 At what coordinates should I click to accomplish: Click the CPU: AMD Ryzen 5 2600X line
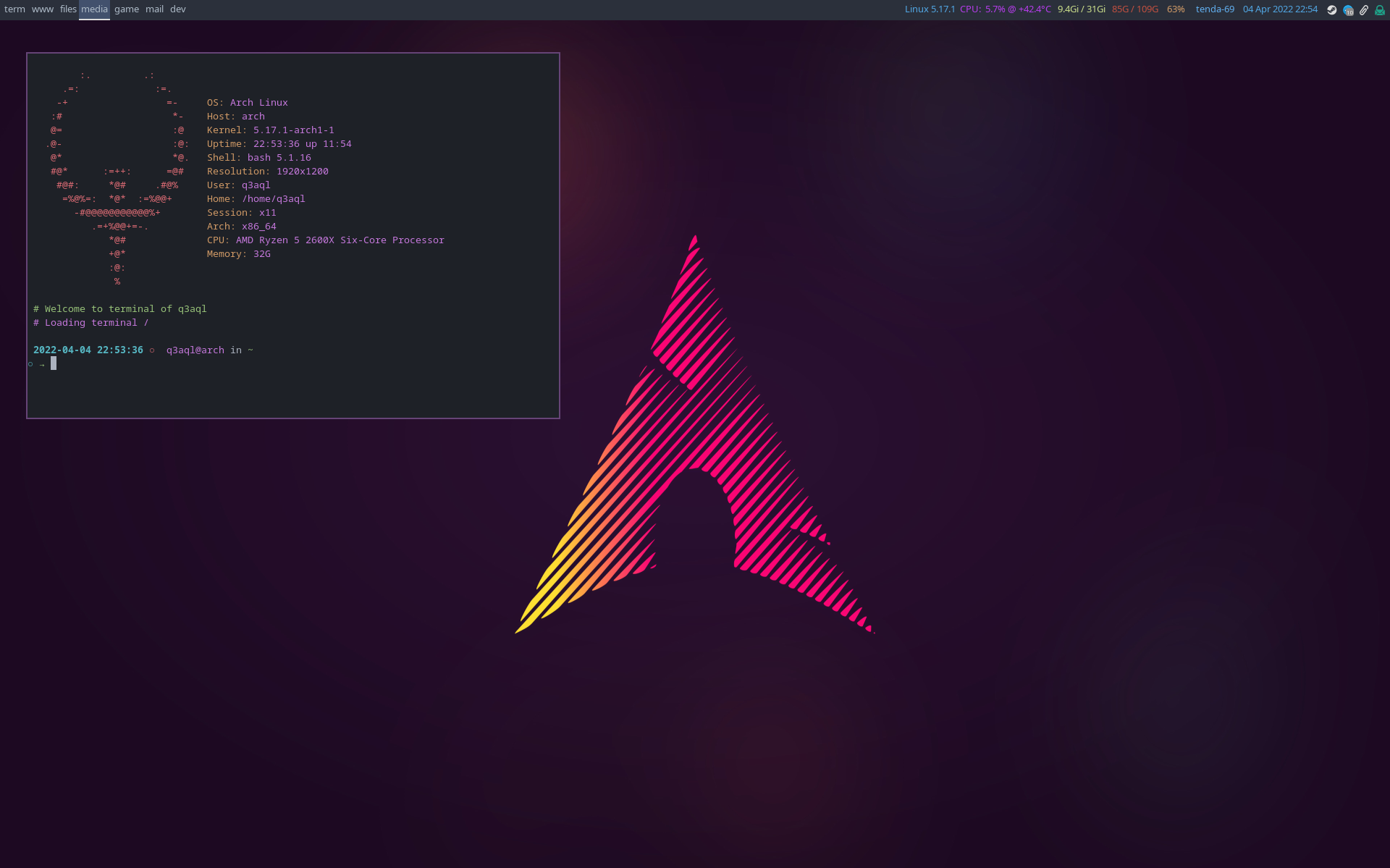326,240
